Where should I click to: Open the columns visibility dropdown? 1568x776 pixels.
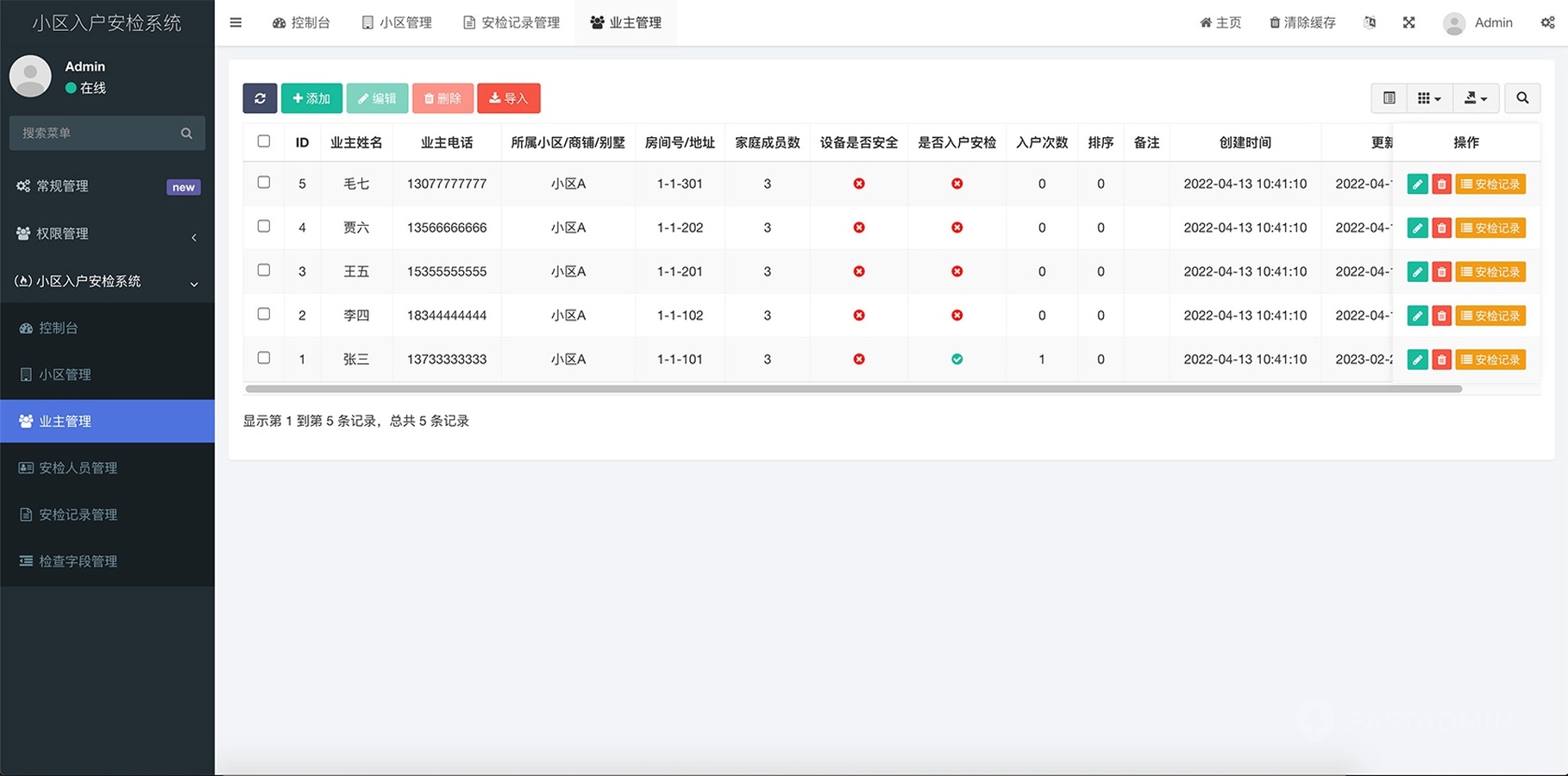coord(1429,98)
